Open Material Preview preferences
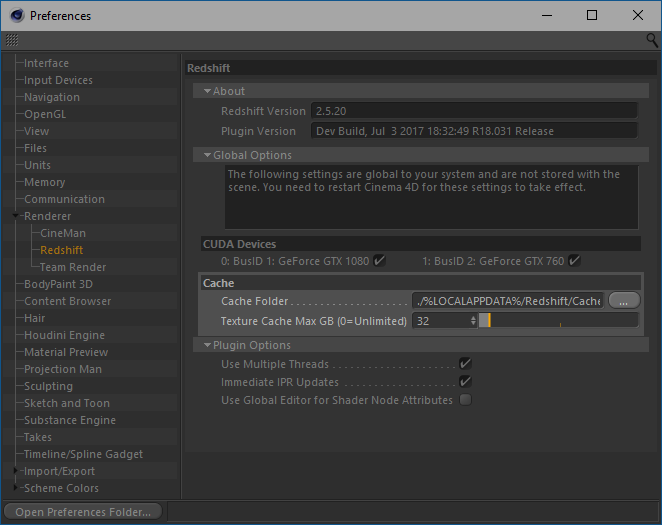Image resolution: width=662 pixels, height=525 pixels. click(x=66, y=352)
